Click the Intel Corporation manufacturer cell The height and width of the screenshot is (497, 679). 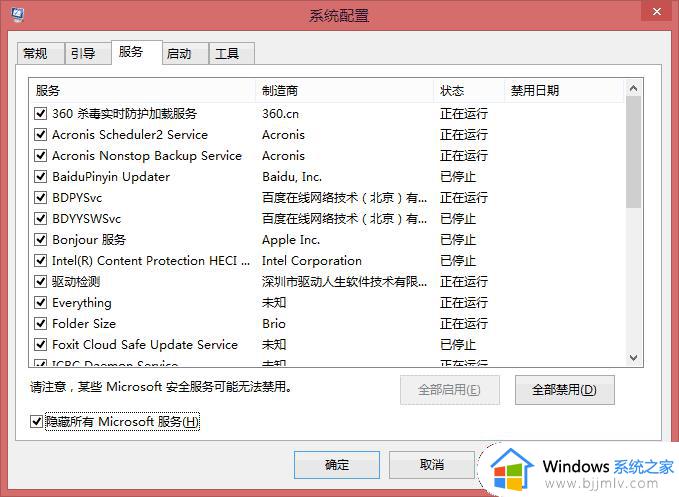click(x=312, y=261)
